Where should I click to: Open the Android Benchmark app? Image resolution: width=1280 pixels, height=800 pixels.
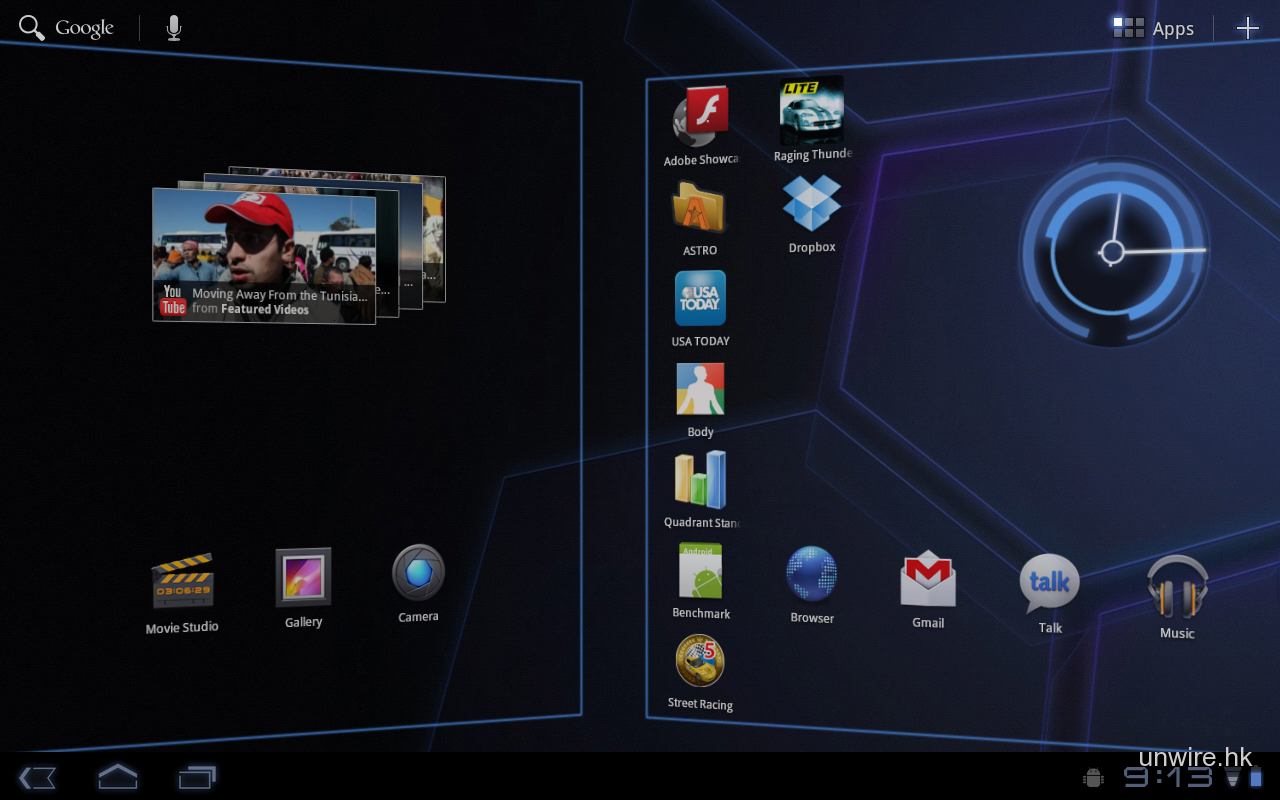tap(700, 573)
